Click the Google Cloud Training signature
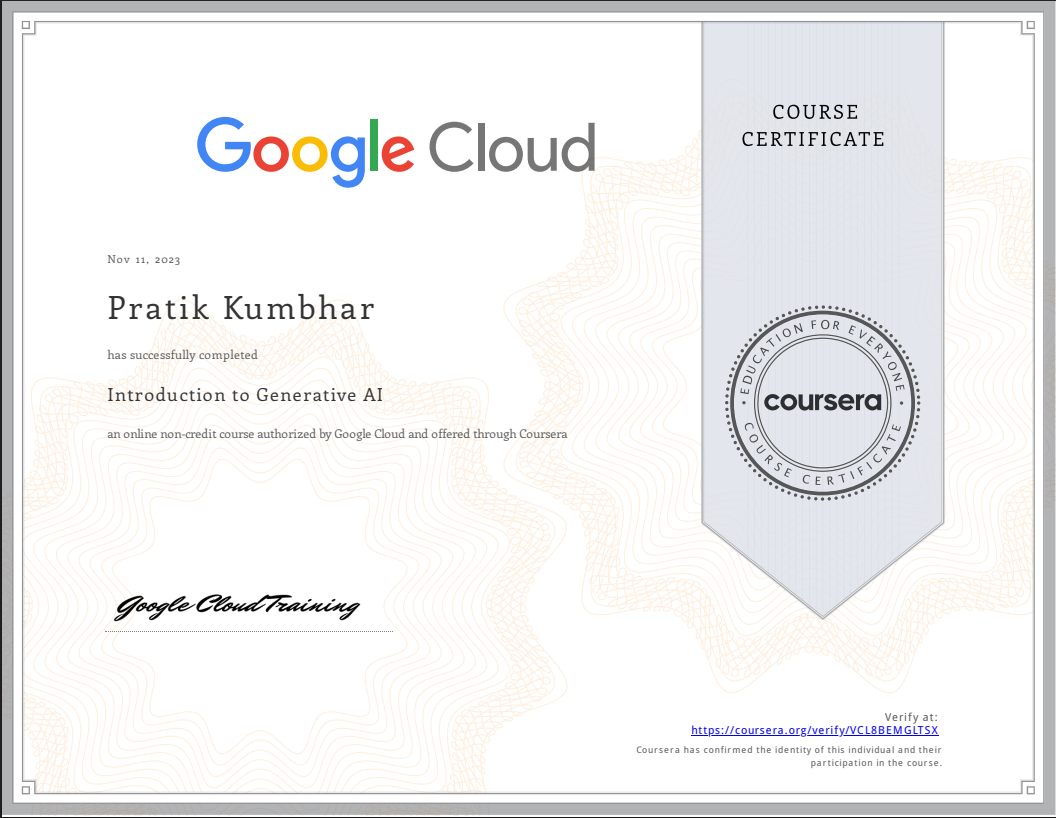This screenshot has width=1056, height=818. click(238, 604)
